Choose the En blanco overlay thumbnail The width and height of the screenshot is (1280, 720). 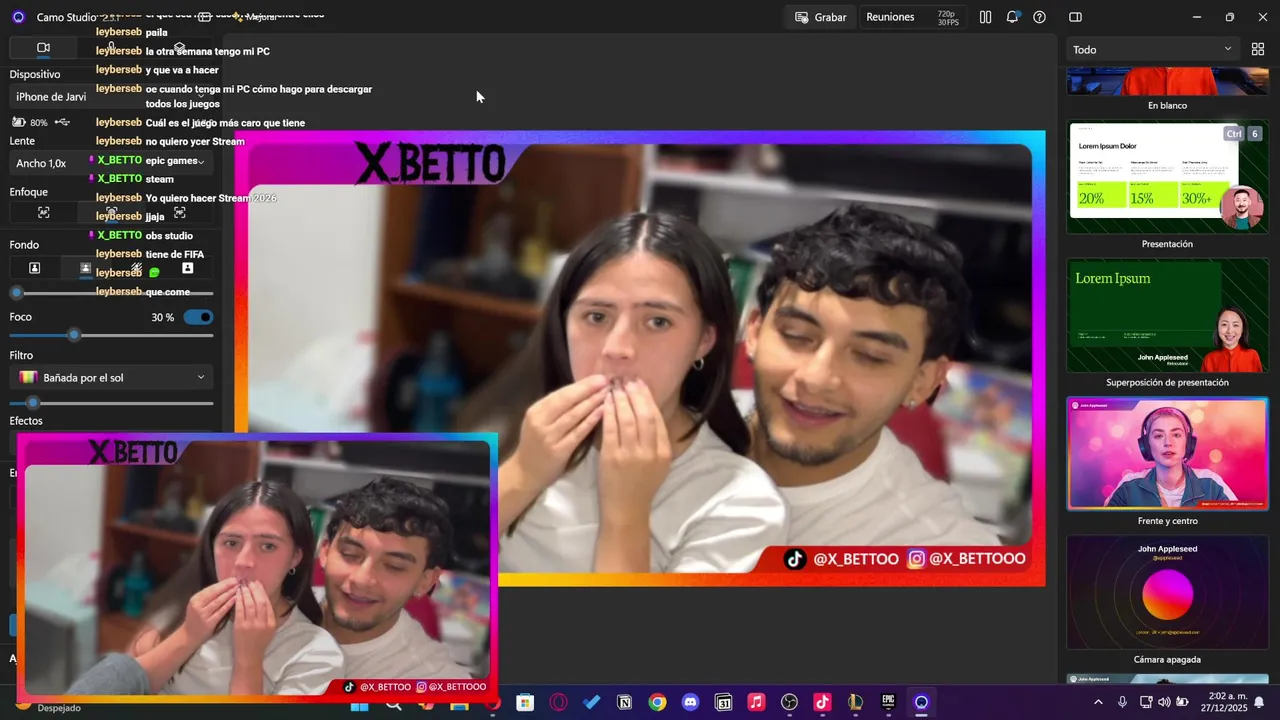(x=1167, y=81)
